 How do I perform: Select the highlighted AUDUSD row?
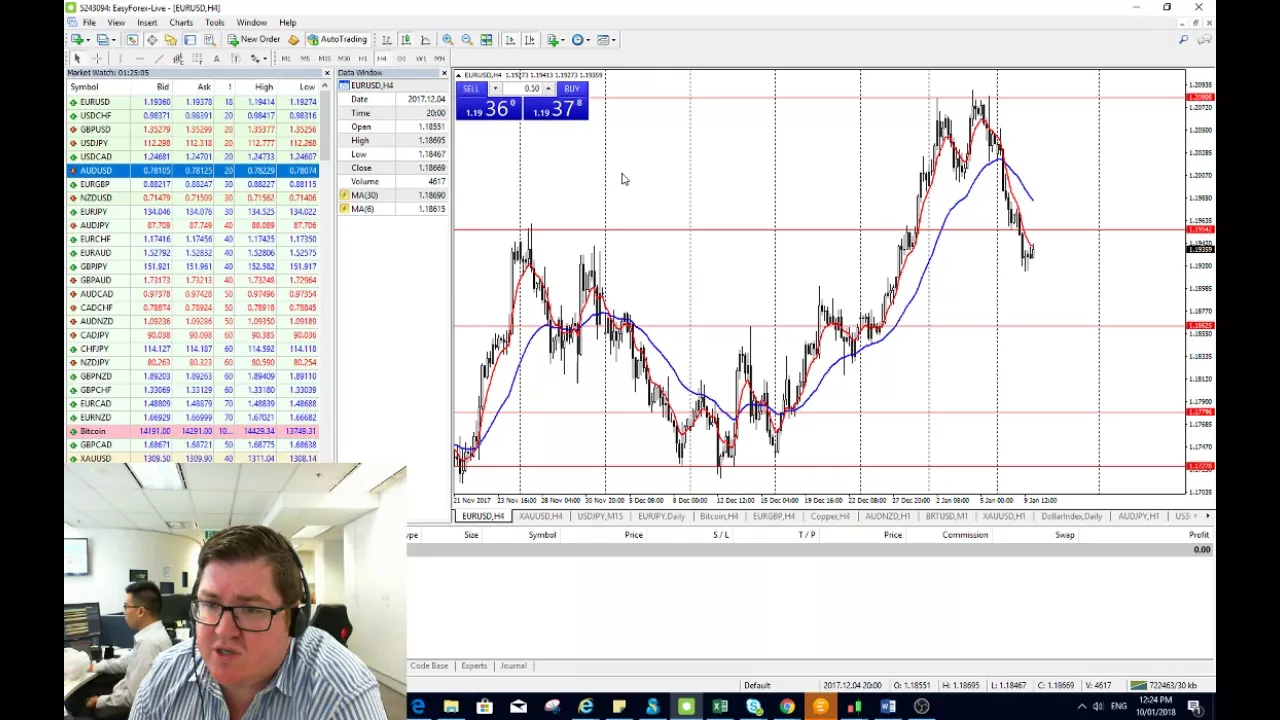[x=193, y=171]
